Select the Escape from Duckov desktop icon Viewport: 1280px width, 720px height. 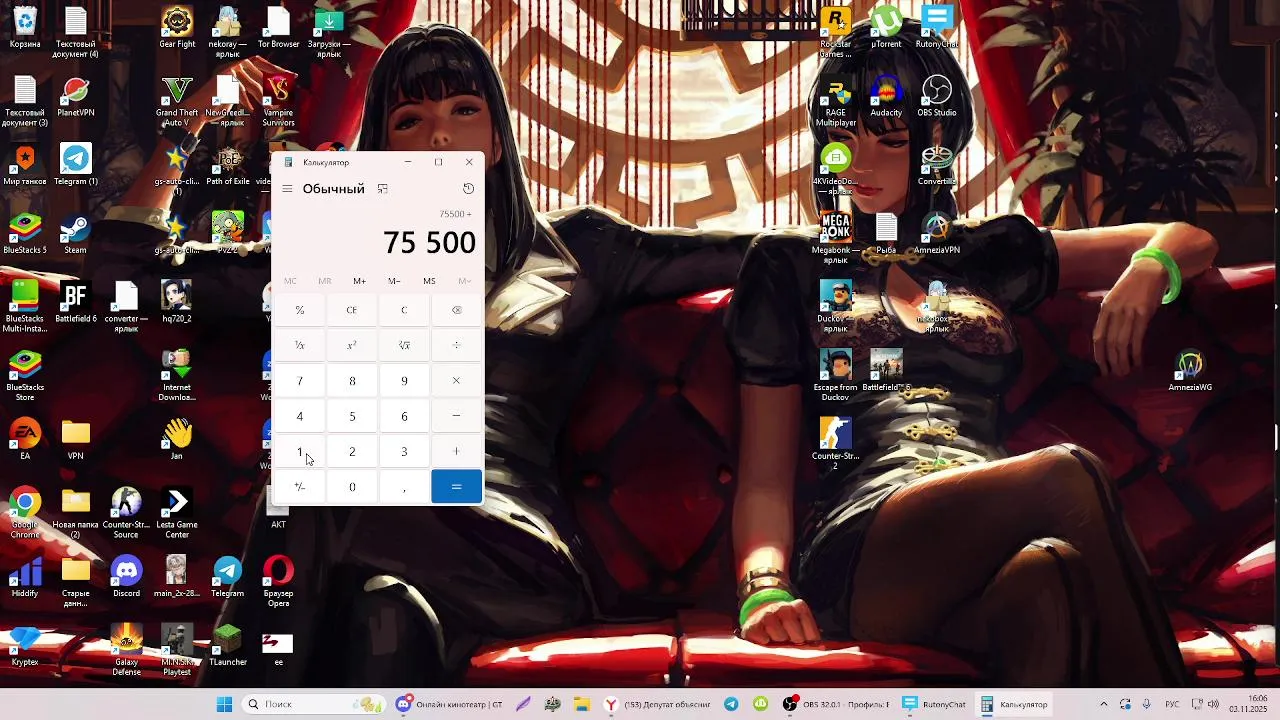tap(835, 377)
